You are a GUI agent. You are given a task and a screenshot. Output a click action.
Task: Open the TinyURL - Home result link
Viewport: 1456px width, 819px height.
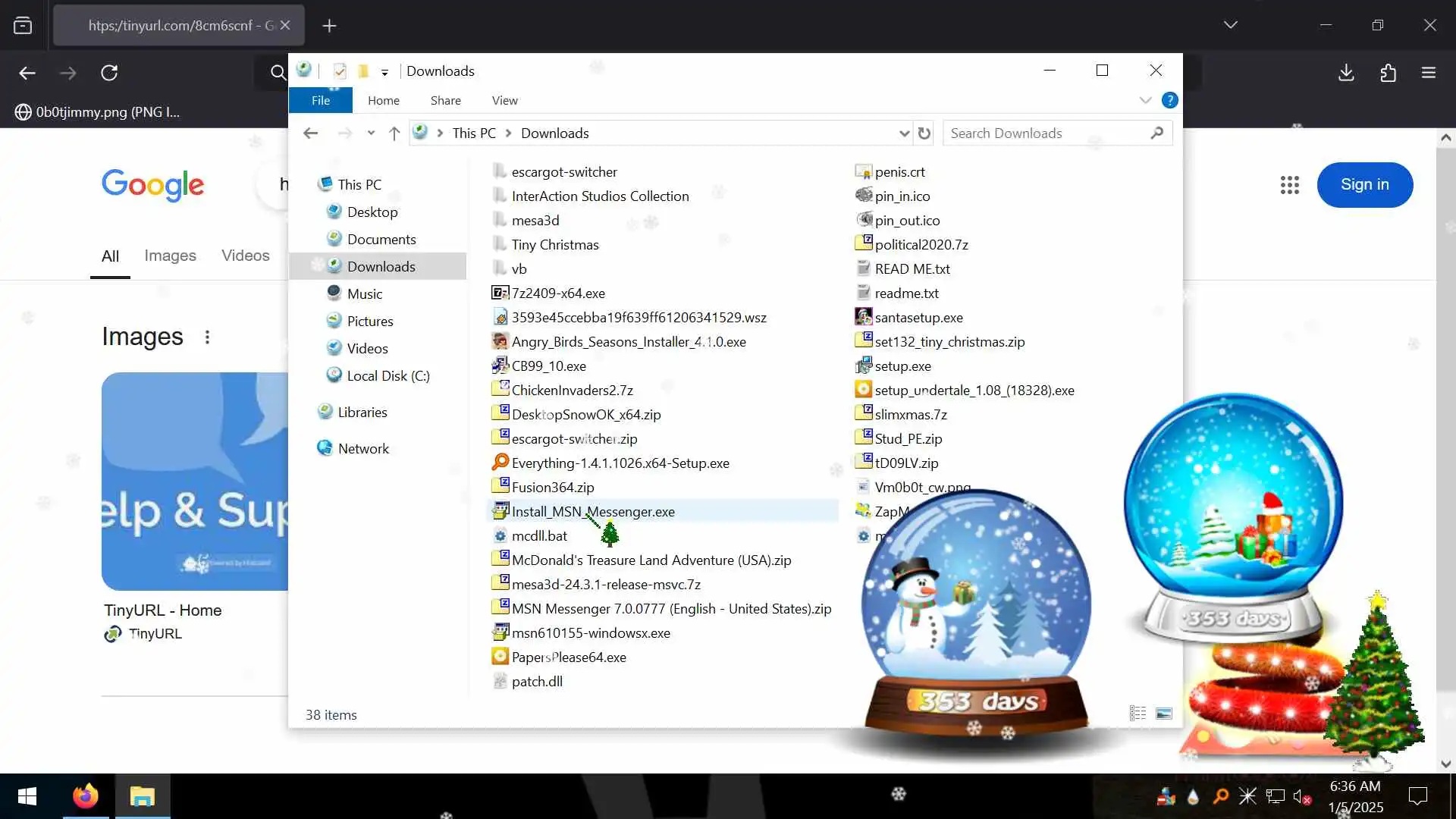click(x=162, y=610)
